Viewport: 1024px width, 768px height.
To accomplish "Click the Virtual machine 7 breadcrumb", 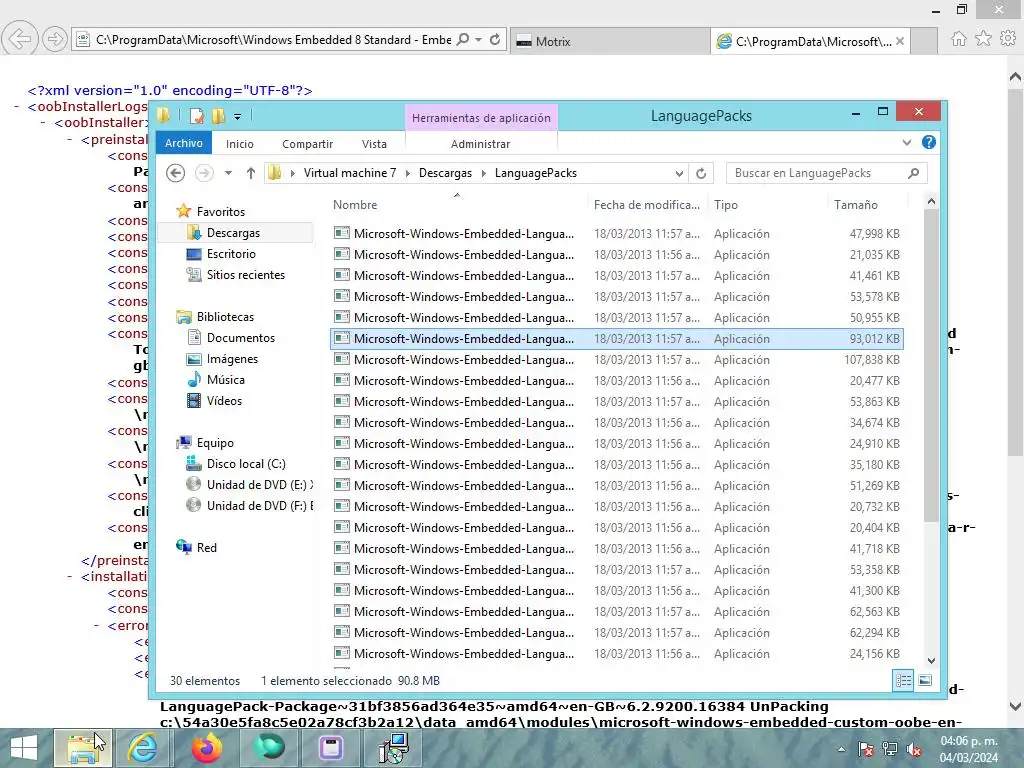I will point(349,173).
